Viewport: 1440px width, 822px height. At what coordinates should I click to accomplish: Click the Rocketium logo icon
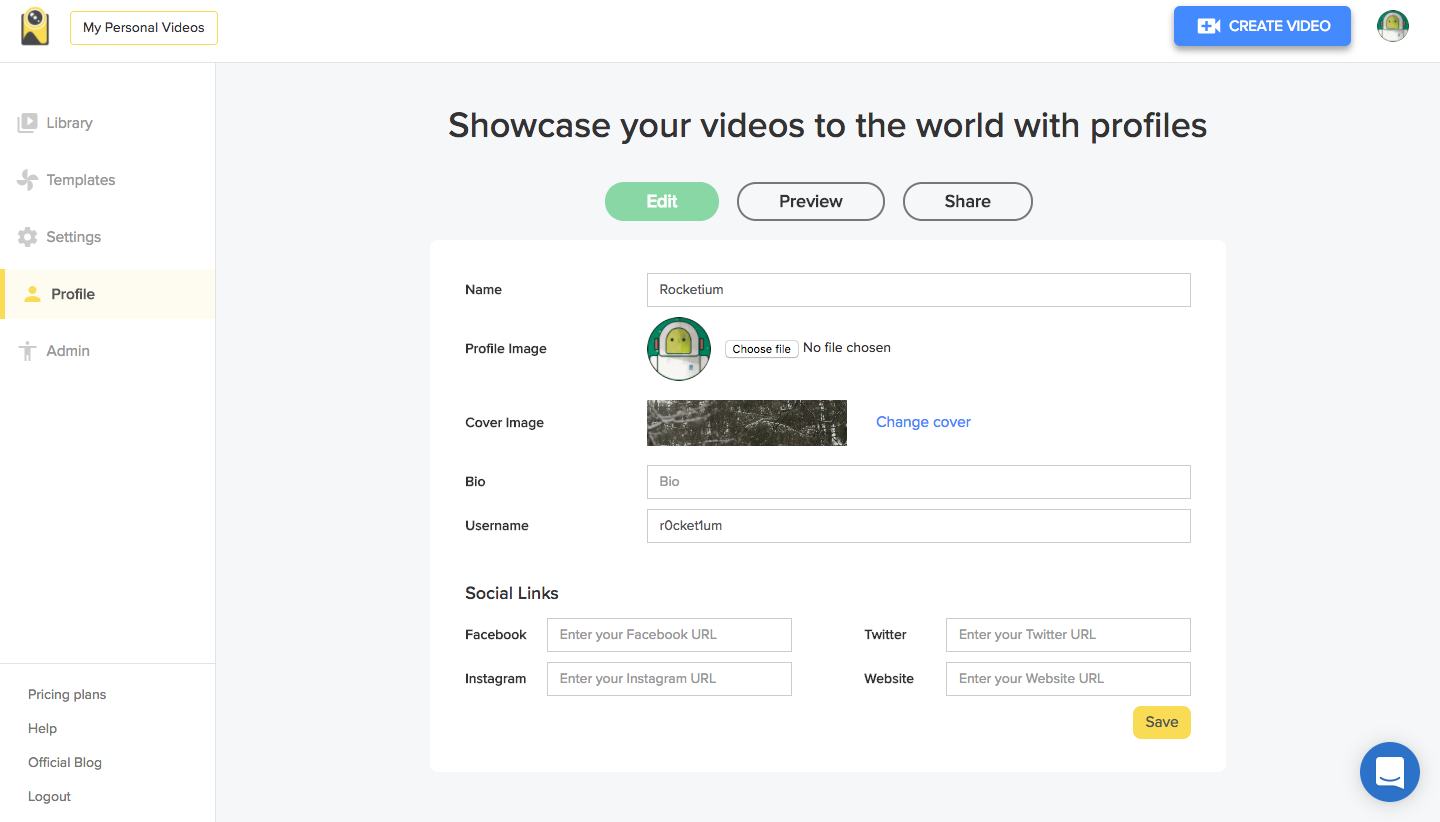[x=35, y=27]
